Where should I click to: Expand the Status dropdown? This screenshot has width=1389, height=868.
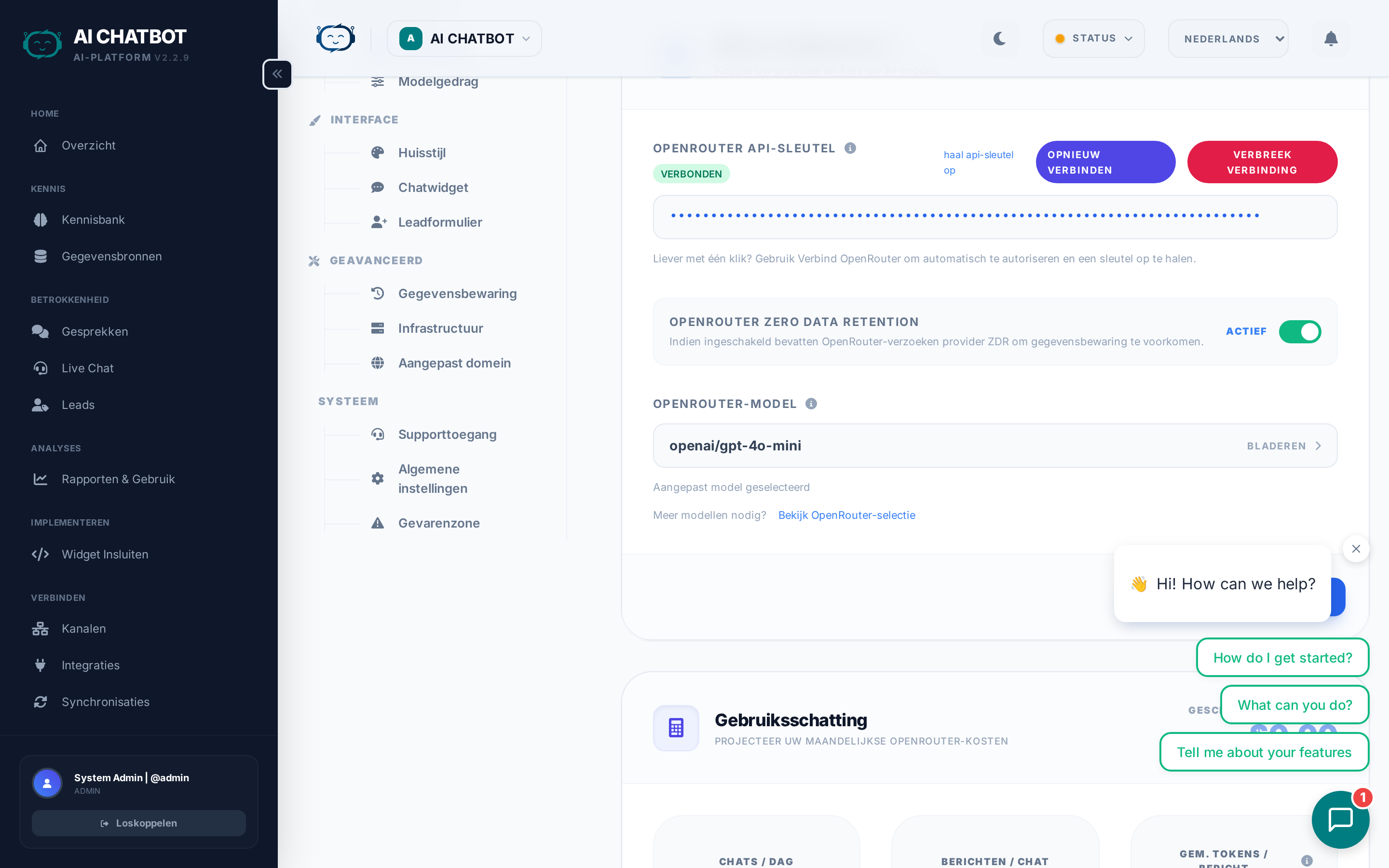click(x=1093, y=39)
